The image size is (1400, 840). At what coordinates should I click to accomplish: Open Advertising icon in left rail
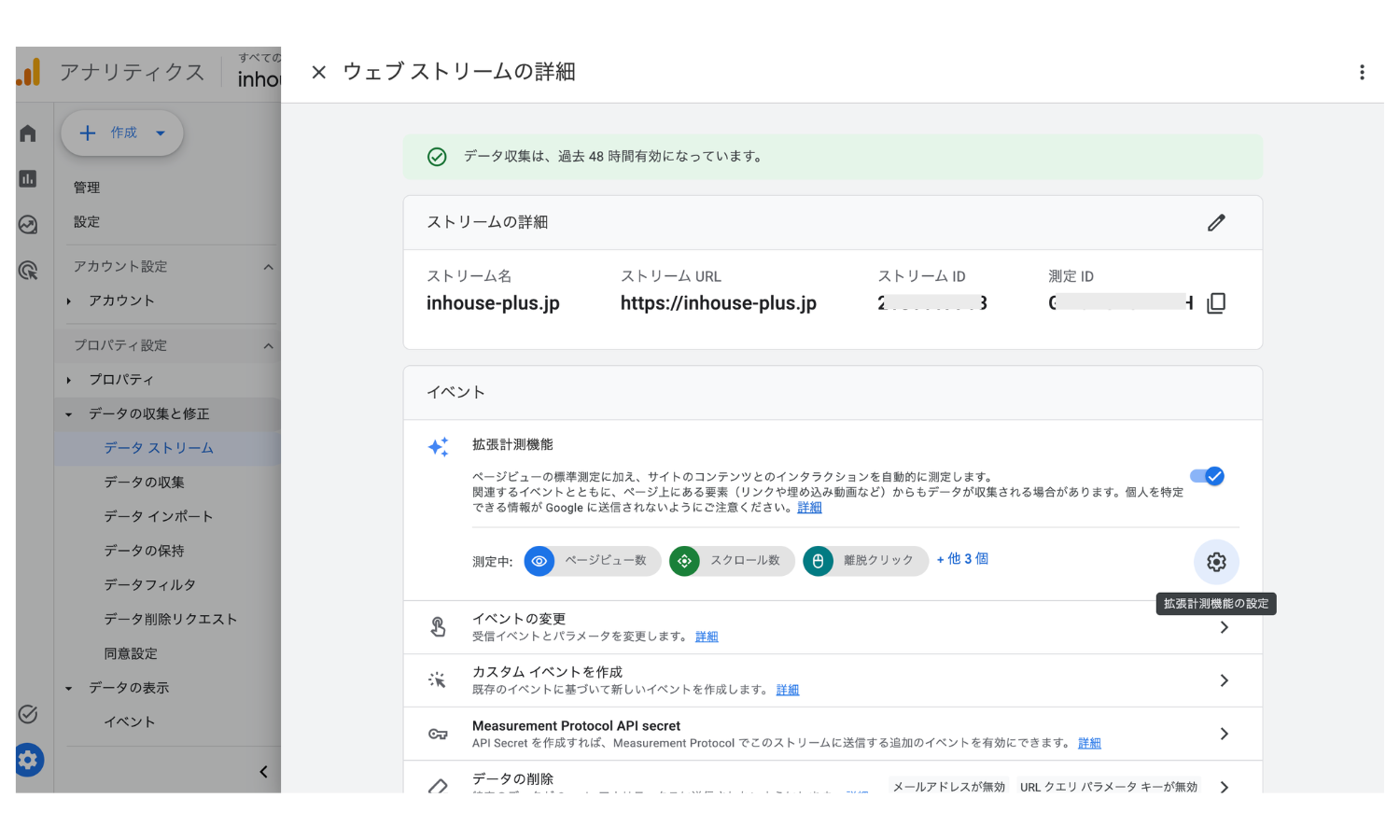tap(28, 271)
